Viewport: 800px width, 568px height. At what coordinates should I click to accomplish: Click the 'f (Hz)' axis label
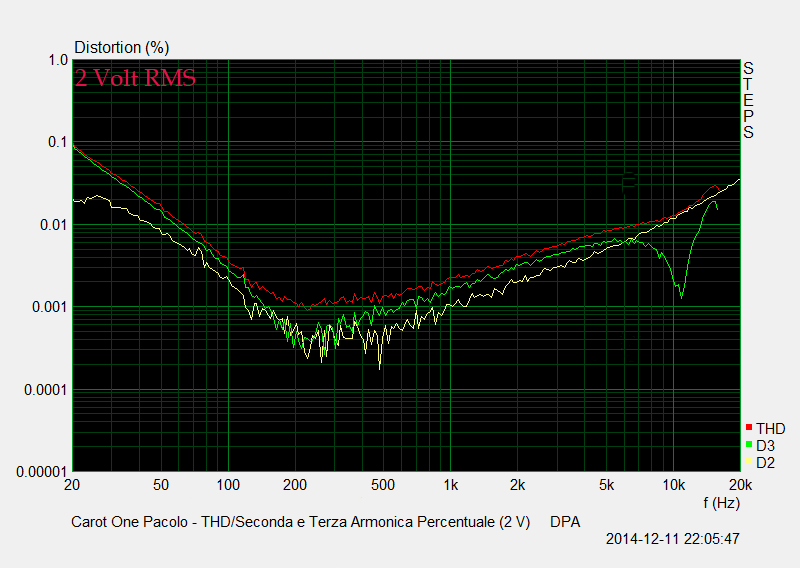[x=720, y=502]
